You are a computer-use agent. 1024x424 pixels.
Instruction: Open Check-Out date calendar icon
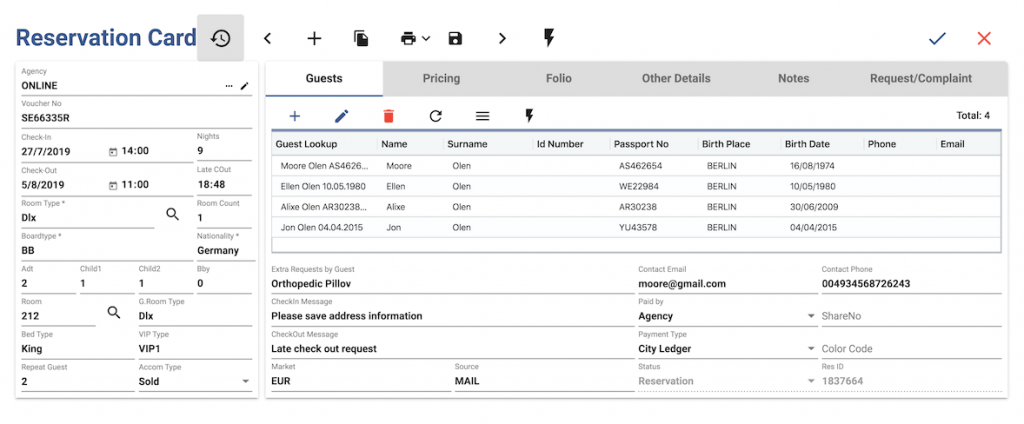pos(112,185)
